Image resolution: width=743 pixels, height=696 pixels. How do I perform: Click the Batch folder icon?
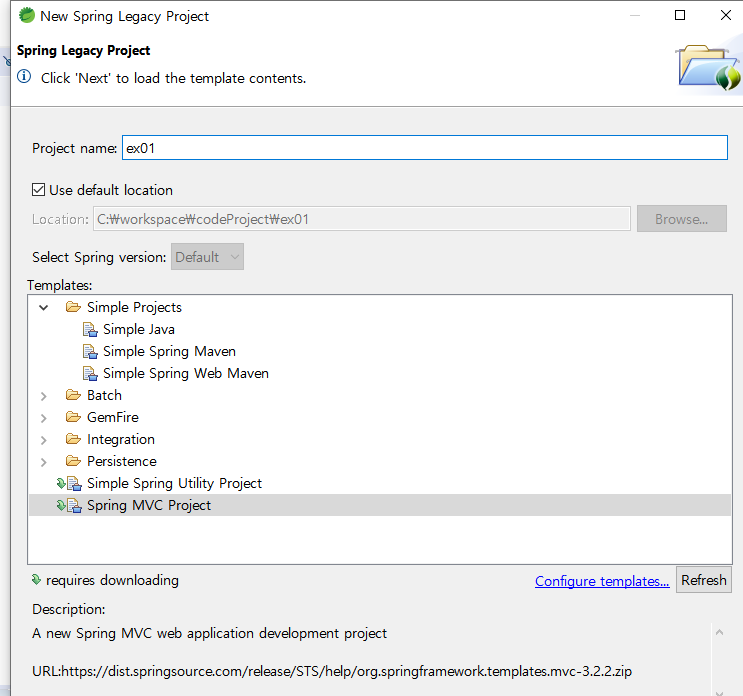click(x=73, y=395)
